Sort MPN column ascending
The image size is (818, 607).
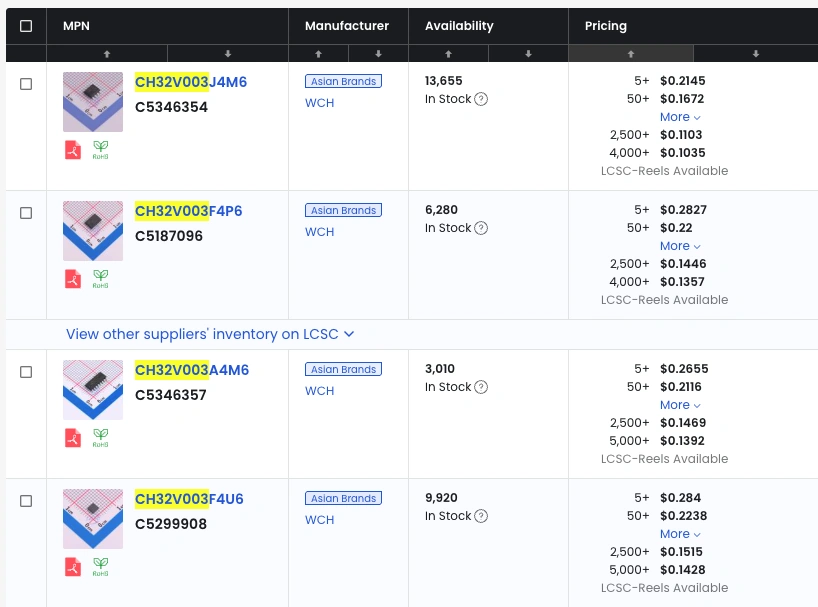pos(107,54)
